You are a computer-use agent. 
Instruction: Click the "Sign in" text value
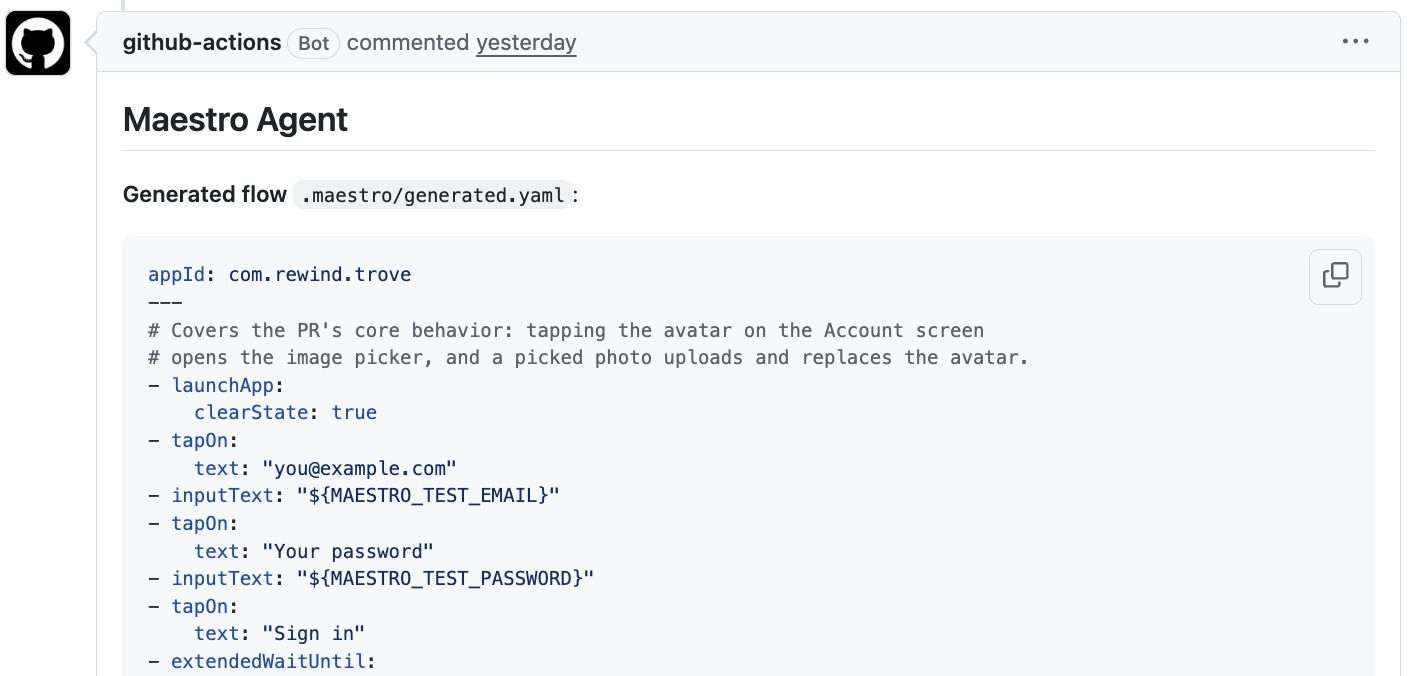coord(314,634)
